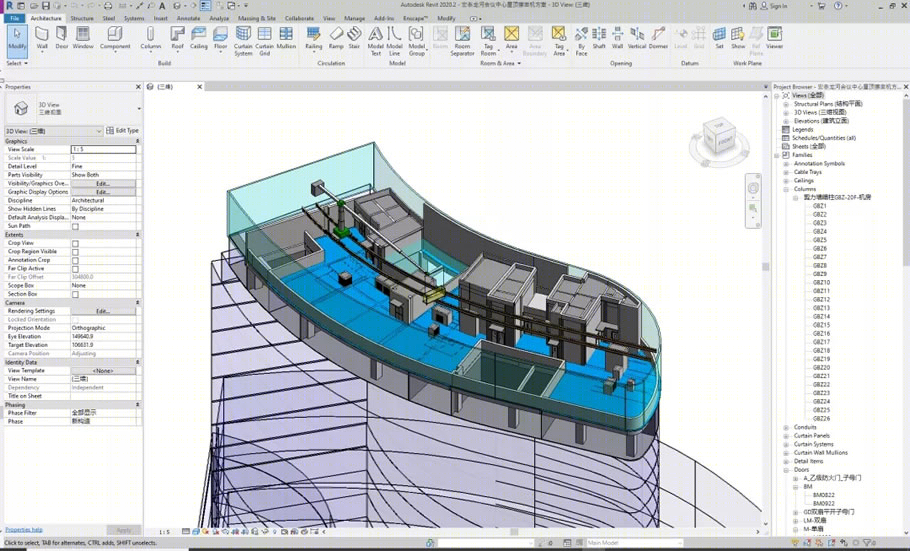Select the Area tool in Room & Area
The width and height of the screenshot is (910, 551).
(511, 39)
